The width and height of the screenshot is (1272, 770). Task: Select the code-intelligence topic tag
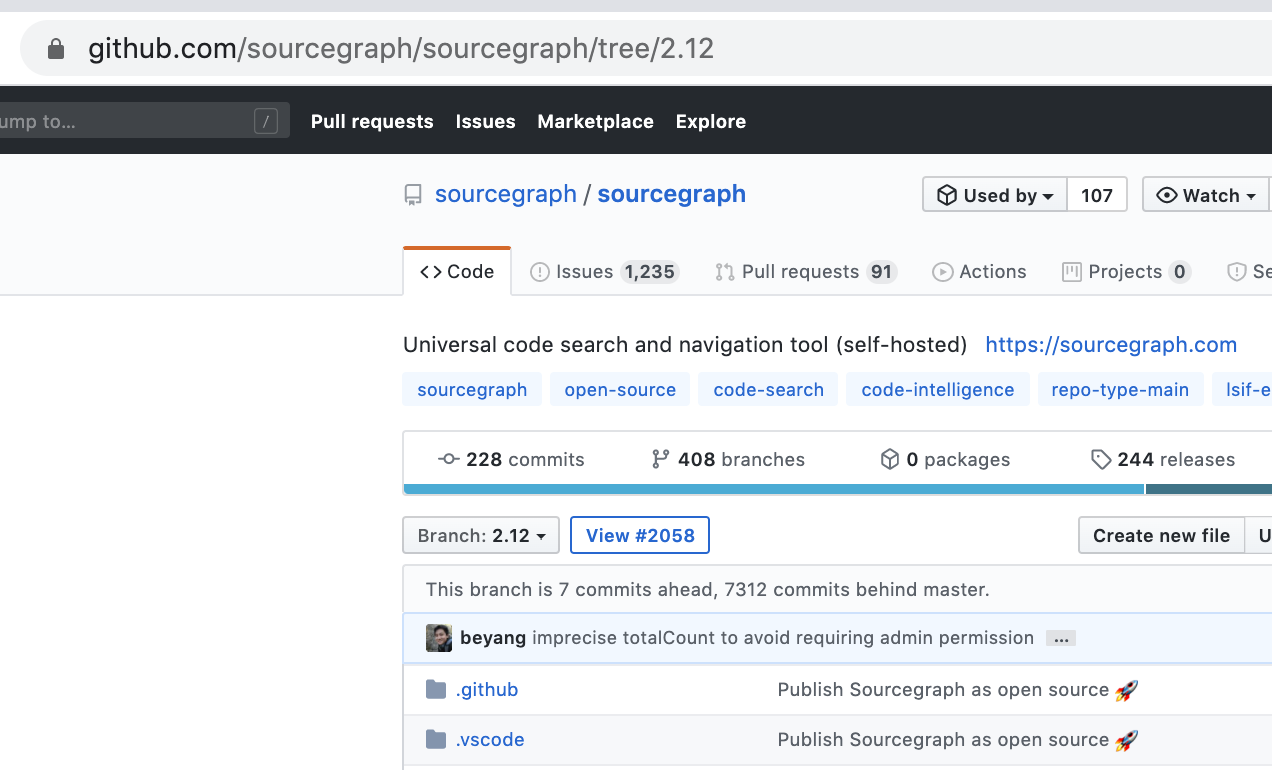[938, 389]
